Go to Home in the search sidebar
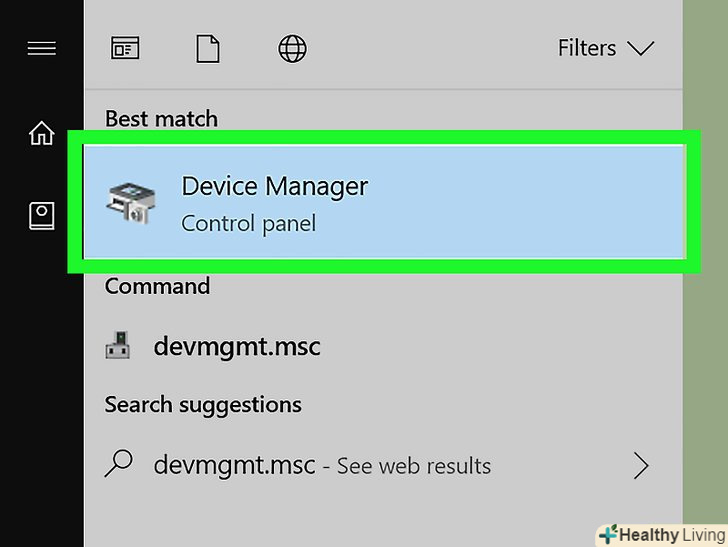This screenshot has height=547, width=728. point(41,133)
